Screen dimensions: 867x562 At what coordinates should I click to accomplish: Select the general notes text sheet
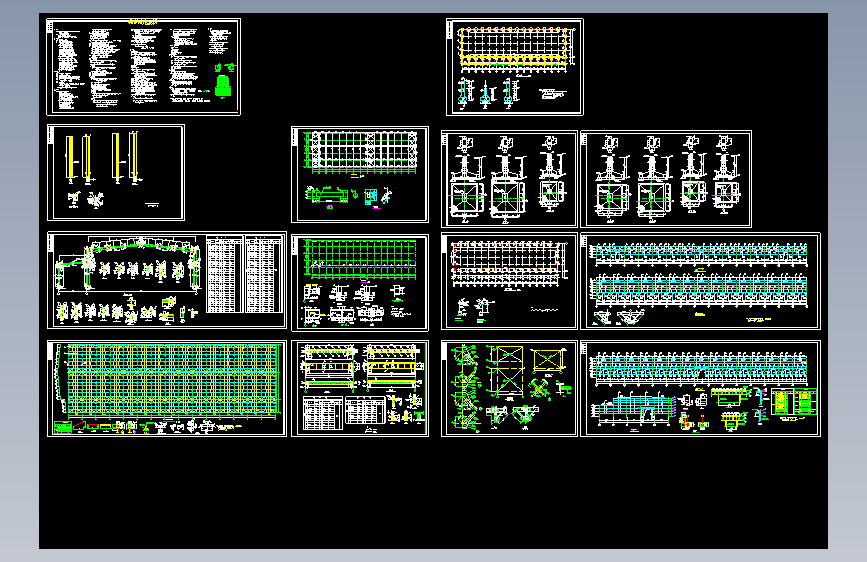click(143, 67)
